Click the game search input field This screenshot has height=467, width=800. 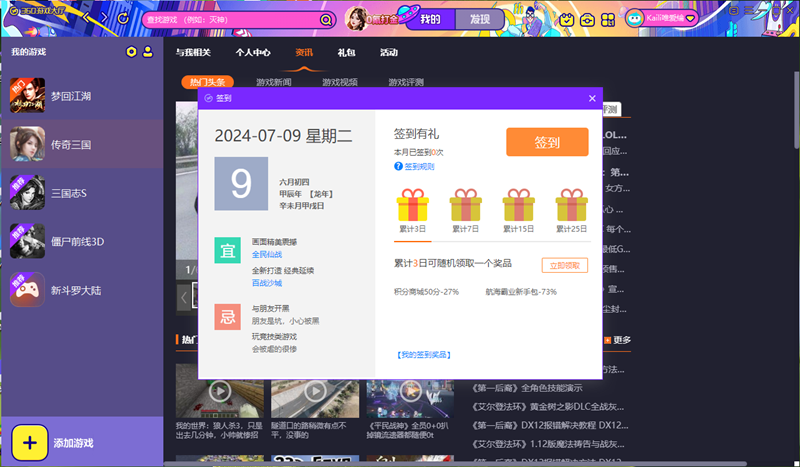230,19
